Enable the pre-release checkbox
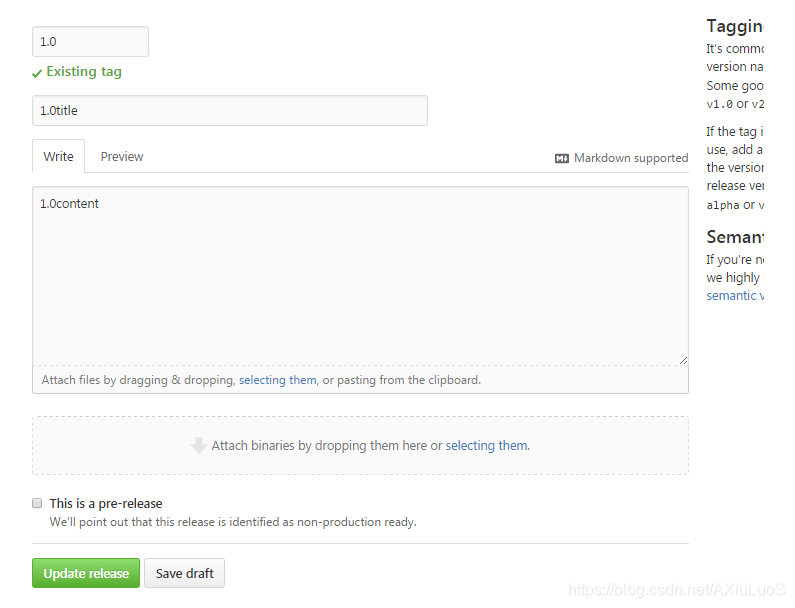 pos(37,503)
